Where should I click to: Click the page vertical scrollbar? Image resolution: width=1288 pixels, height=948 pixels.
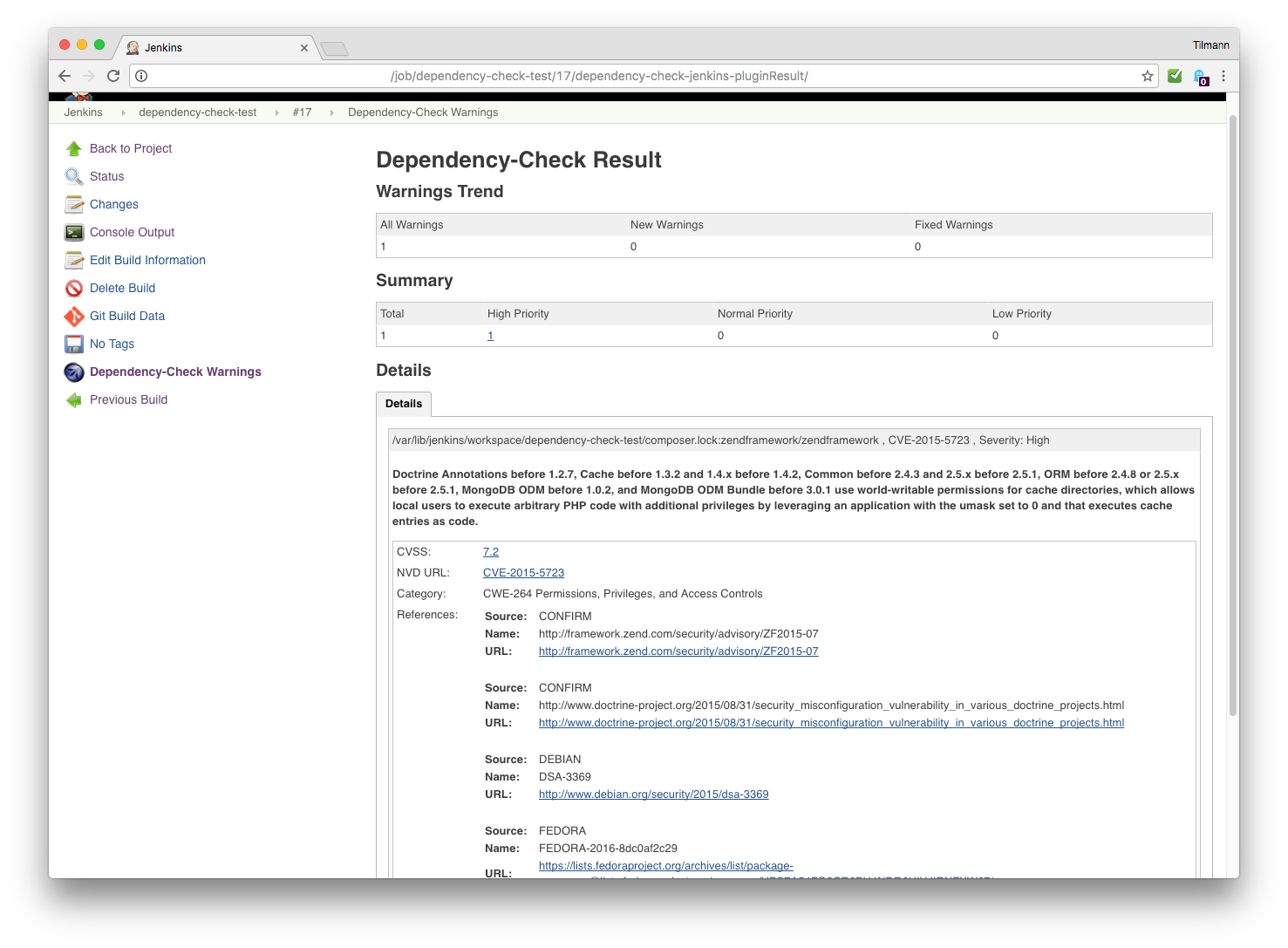pyautogui.click(x=1233, y=415)
